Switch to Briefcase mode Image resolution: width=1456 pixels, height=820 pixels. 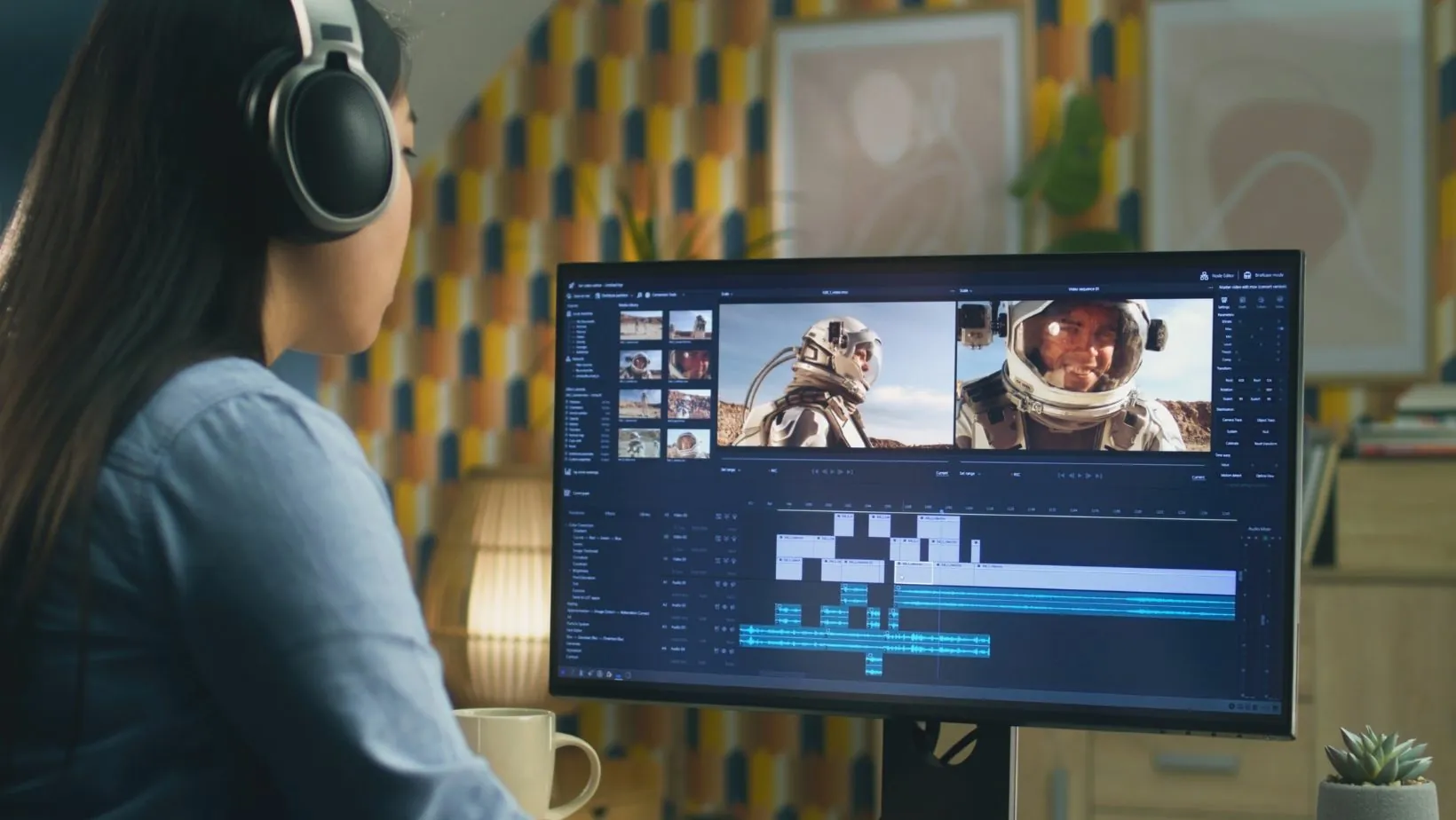[x=1263, y=276]
